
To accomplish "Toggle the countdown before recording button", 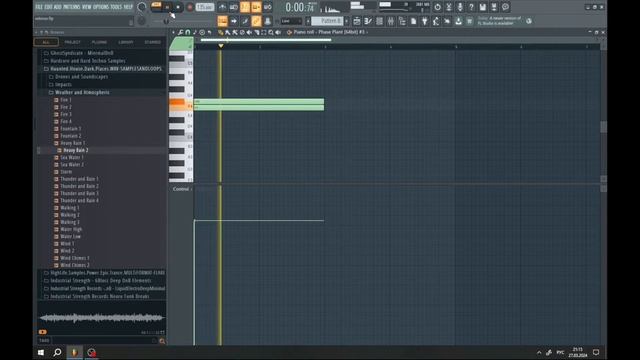I will click(x=245, y=7).
